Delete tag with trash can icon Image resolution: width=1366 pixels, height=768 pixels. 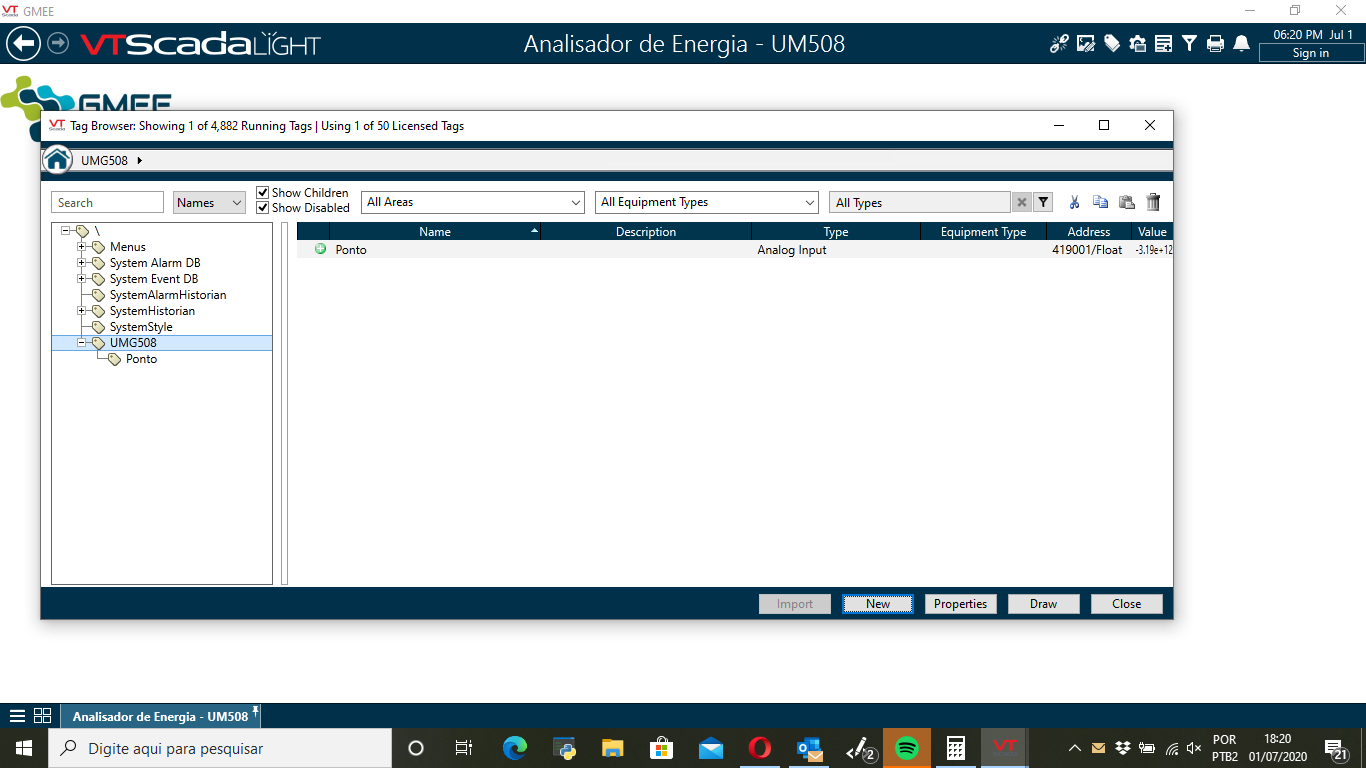click(1153, 202)
